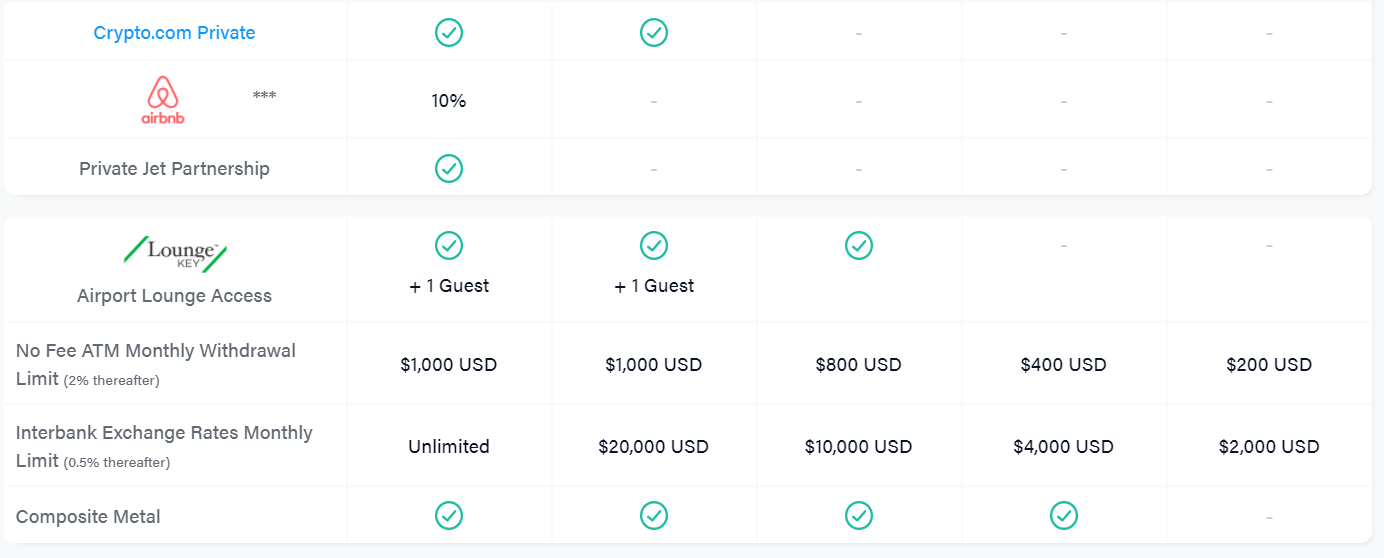Click second column Crypto.com Private checkmark
The image size is (1384, 558).
click(654, 33)
